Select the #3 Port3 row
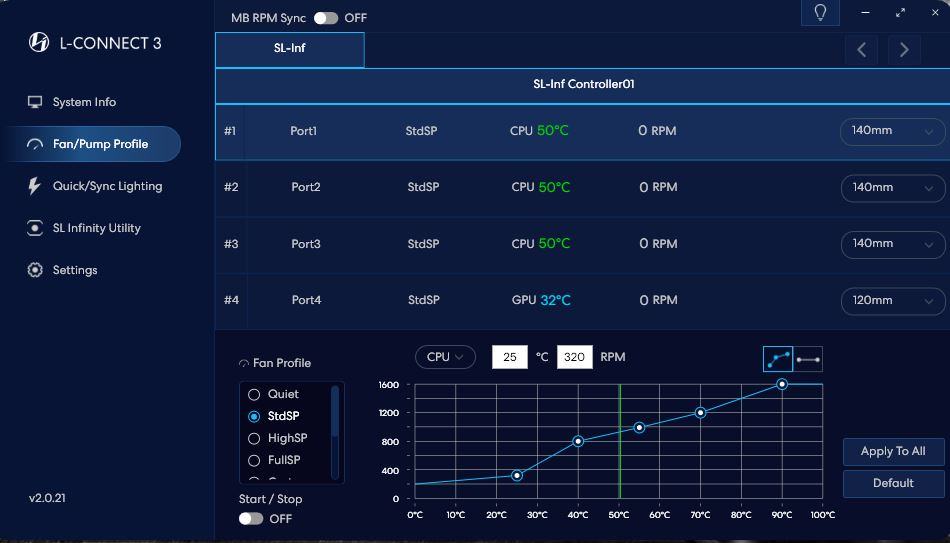Screen dimensions: 950x543 pyautogui.click(x=583, y=244)
